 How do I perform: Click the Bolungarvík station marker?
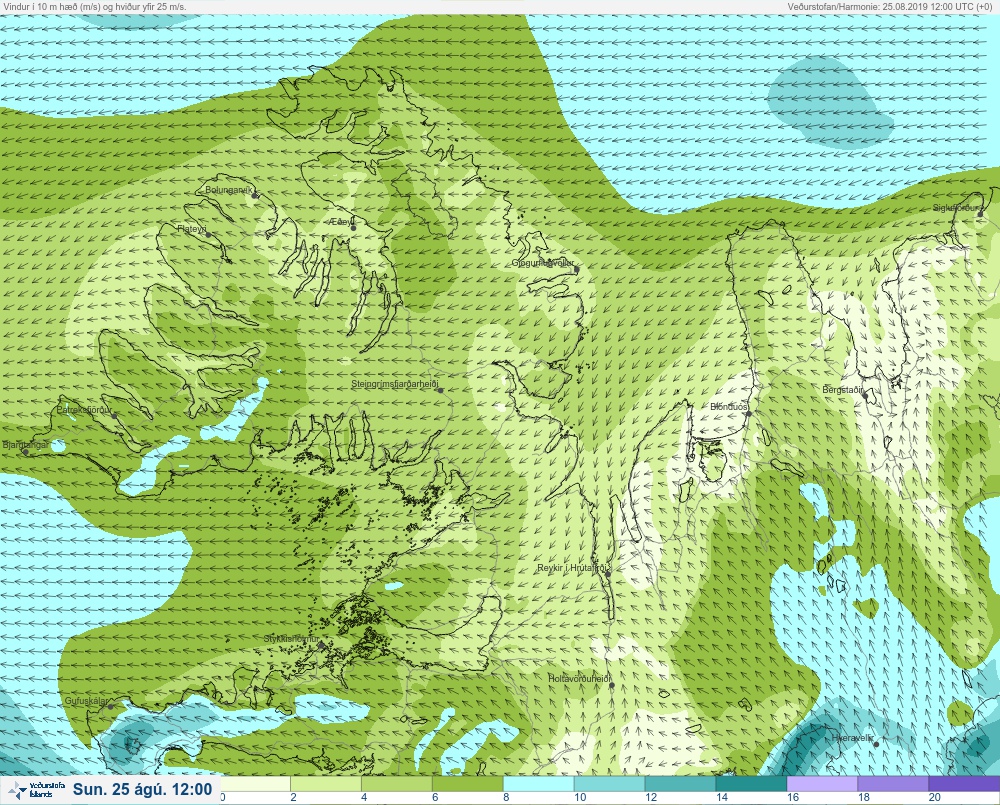(255, 196)
